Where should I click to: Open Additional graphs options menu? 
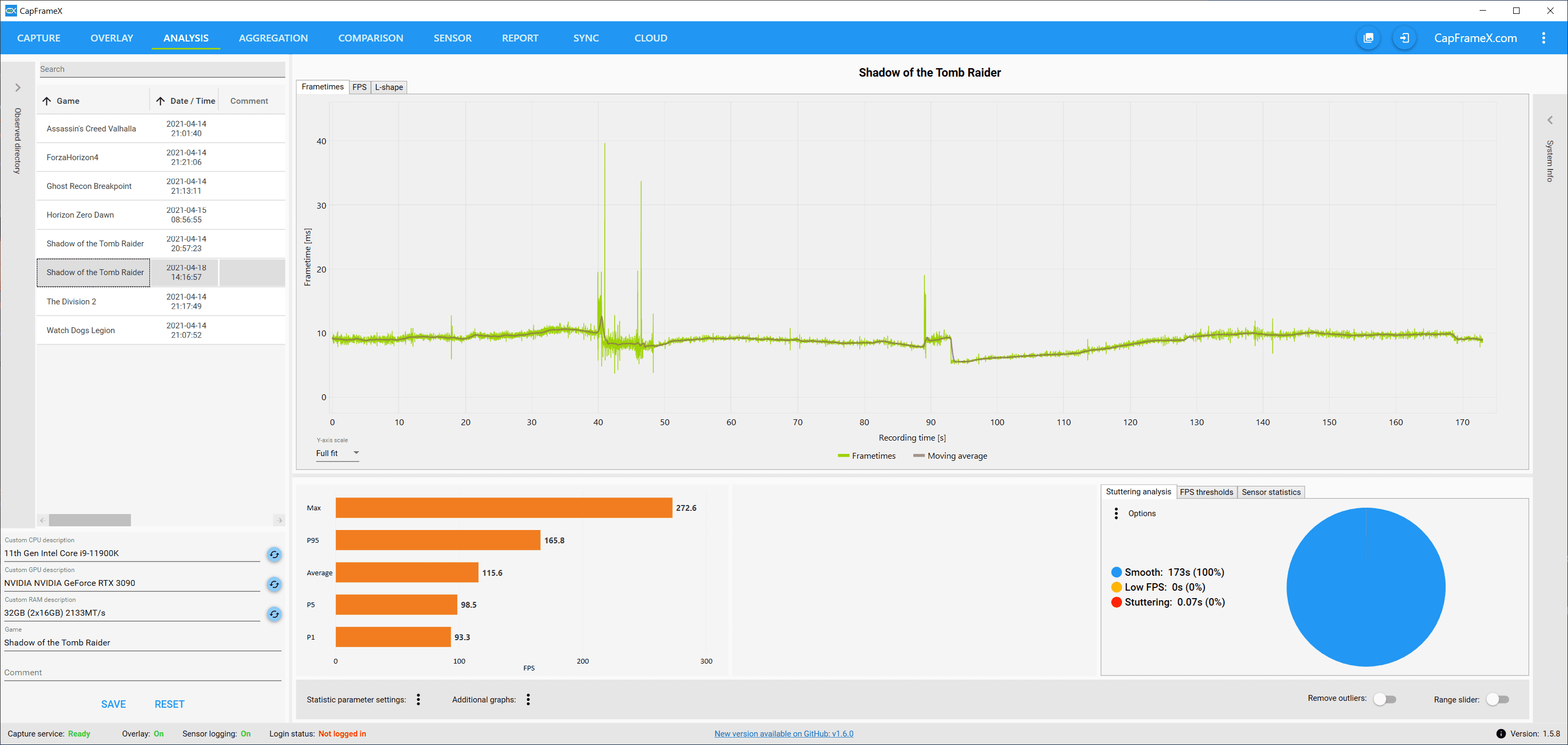point(528,699)
